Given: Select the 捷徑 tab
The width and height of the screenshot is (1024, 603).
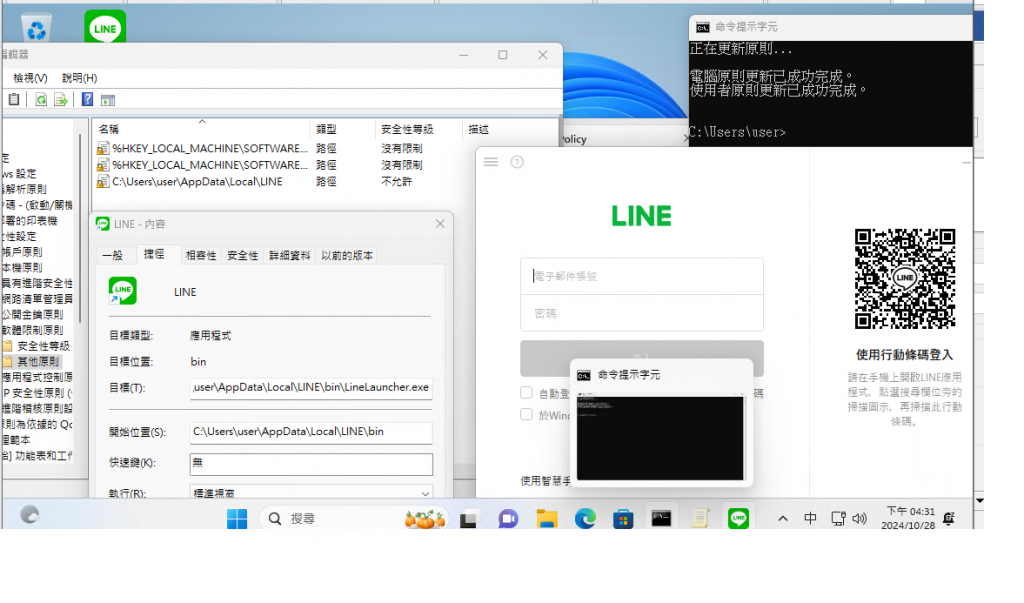Looking at the screenshot, I should [154, 254].
